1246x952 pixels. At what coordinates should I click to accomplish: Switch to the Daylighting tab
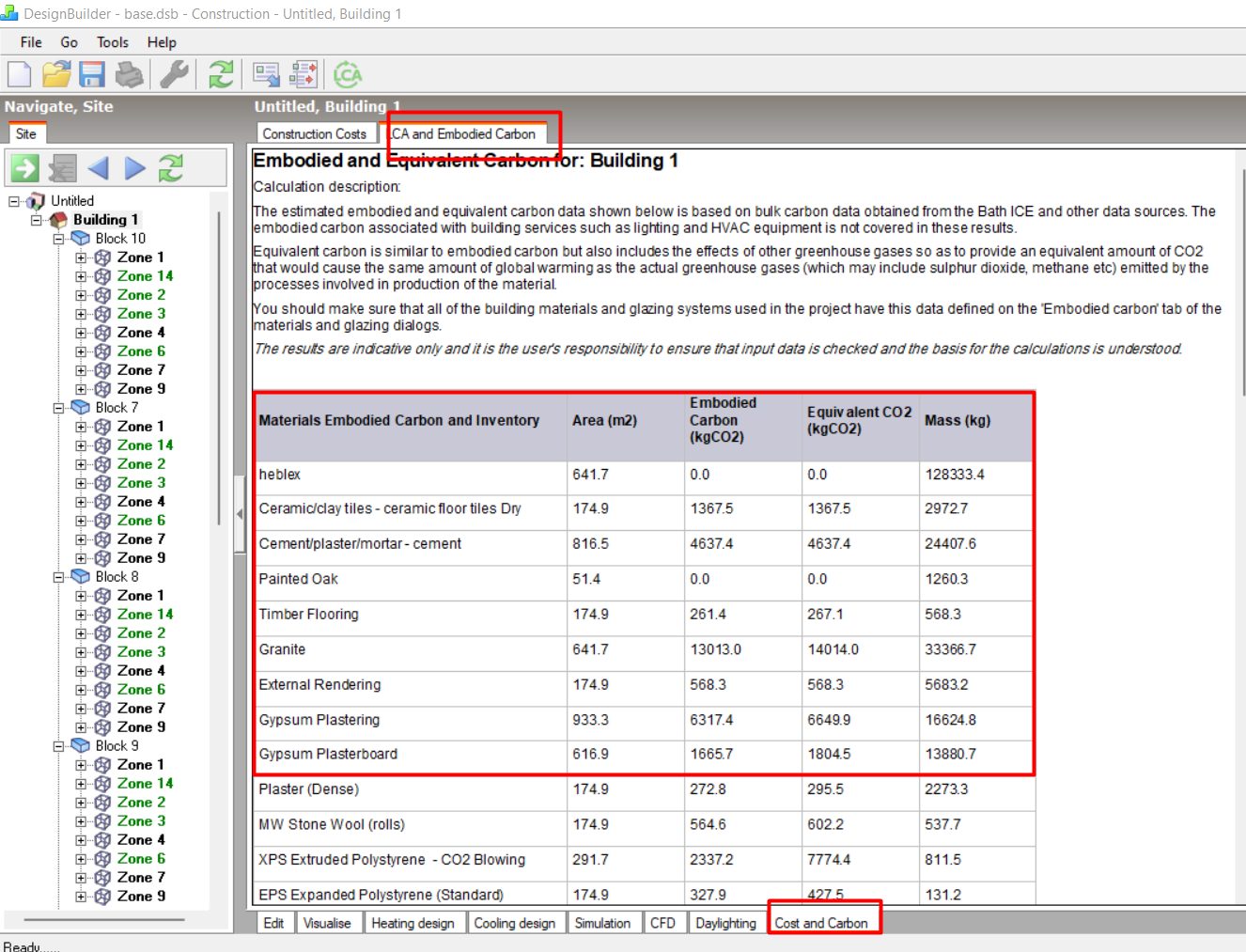(x=725, y=923)
